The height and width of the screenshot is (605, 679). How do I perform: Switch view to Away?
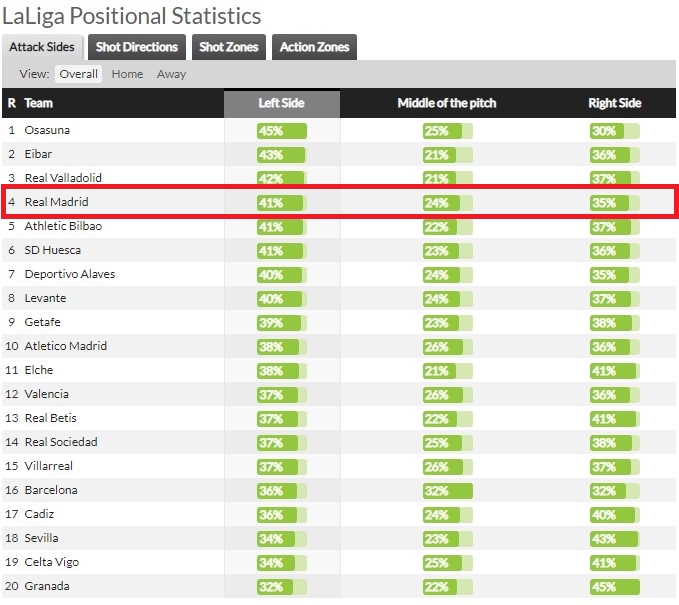(x=171, y=74)
